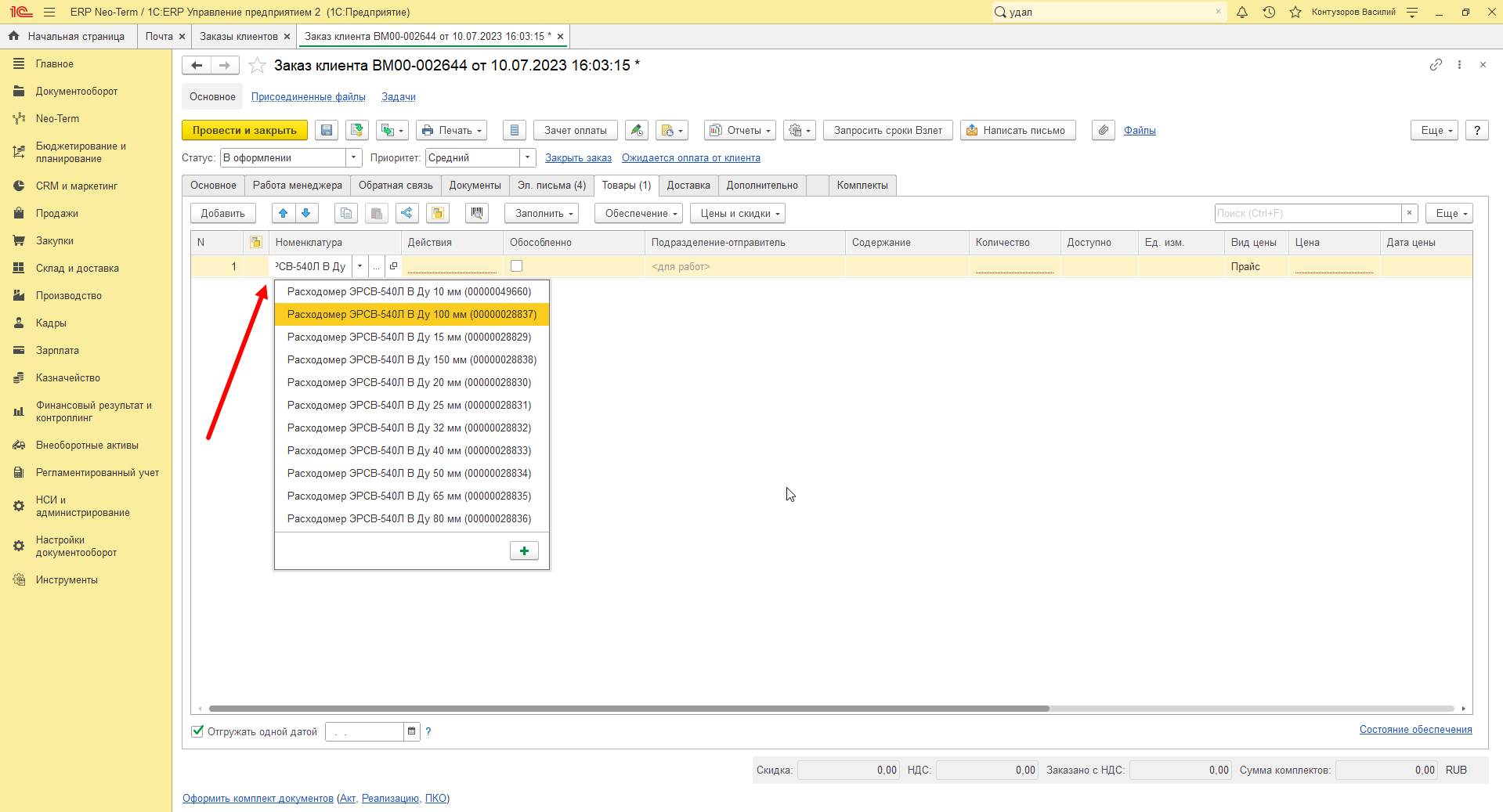Click the green plus to create nomenclature

point(524,551)
